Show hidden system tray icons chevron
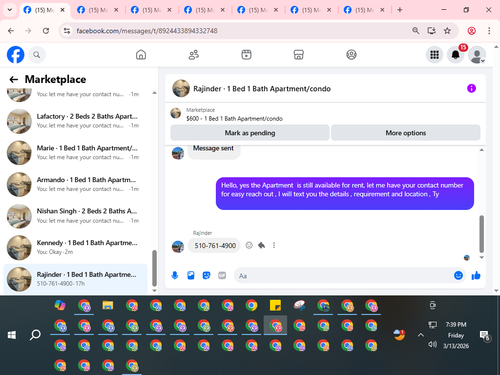Screen dimensions: 500x375 point(421,335)
